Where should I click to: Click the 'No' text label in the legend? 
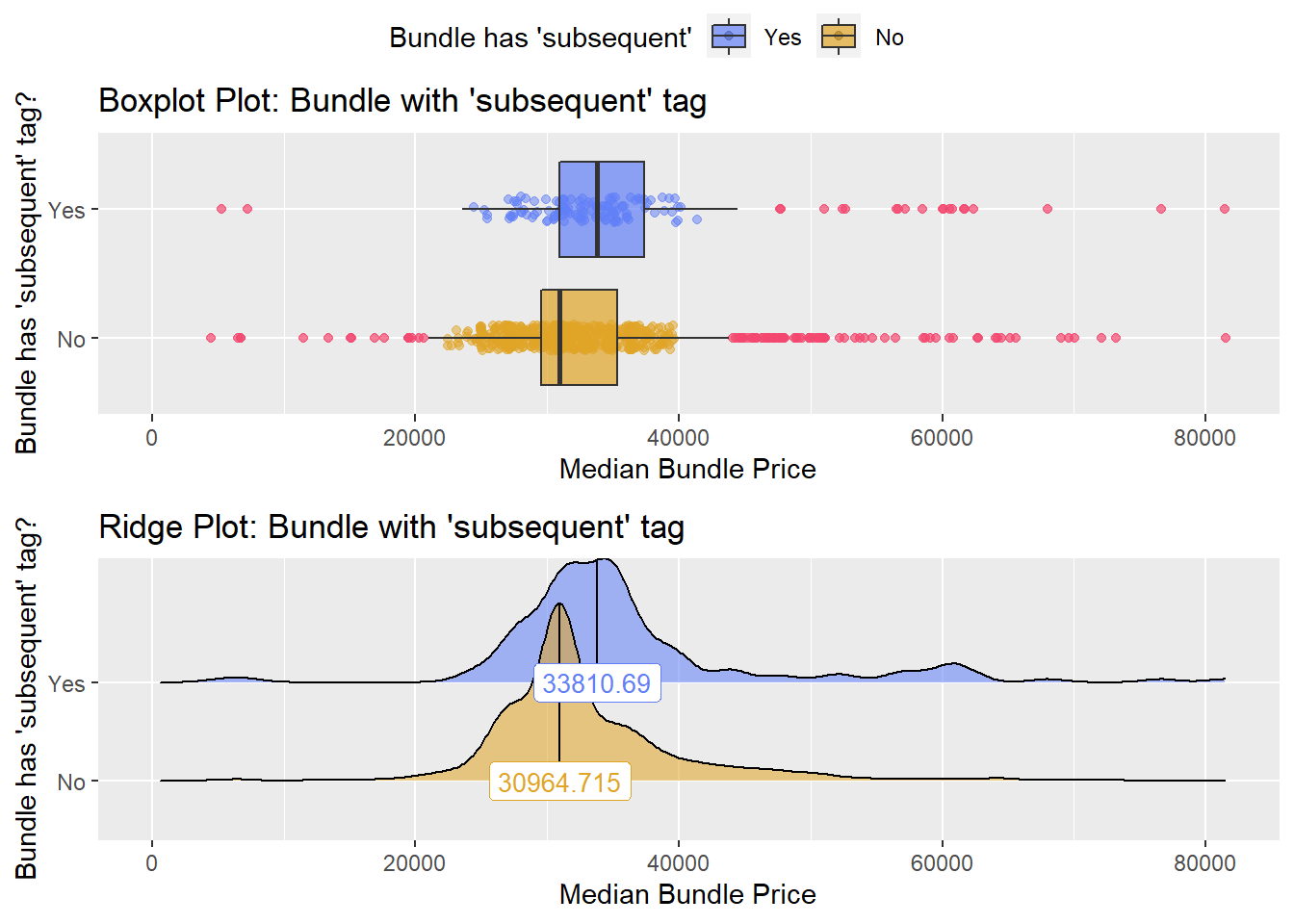tap(890, 38)
